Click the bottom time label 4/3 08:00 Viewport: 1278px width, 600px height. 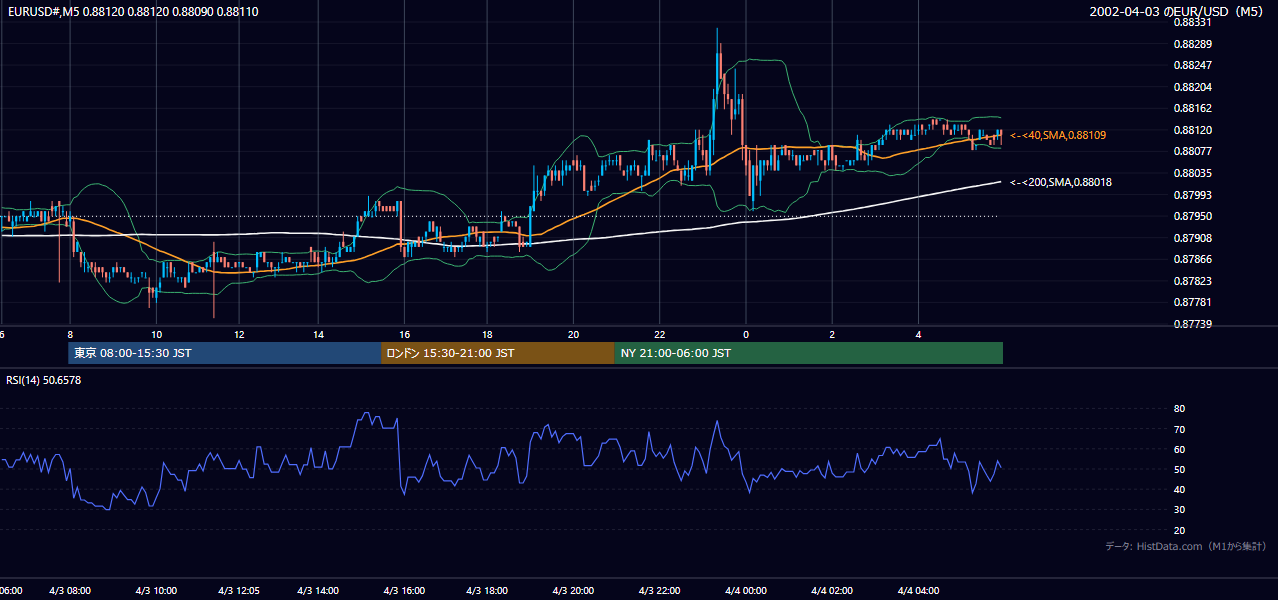pyautogui.click(x=71, y=591)
